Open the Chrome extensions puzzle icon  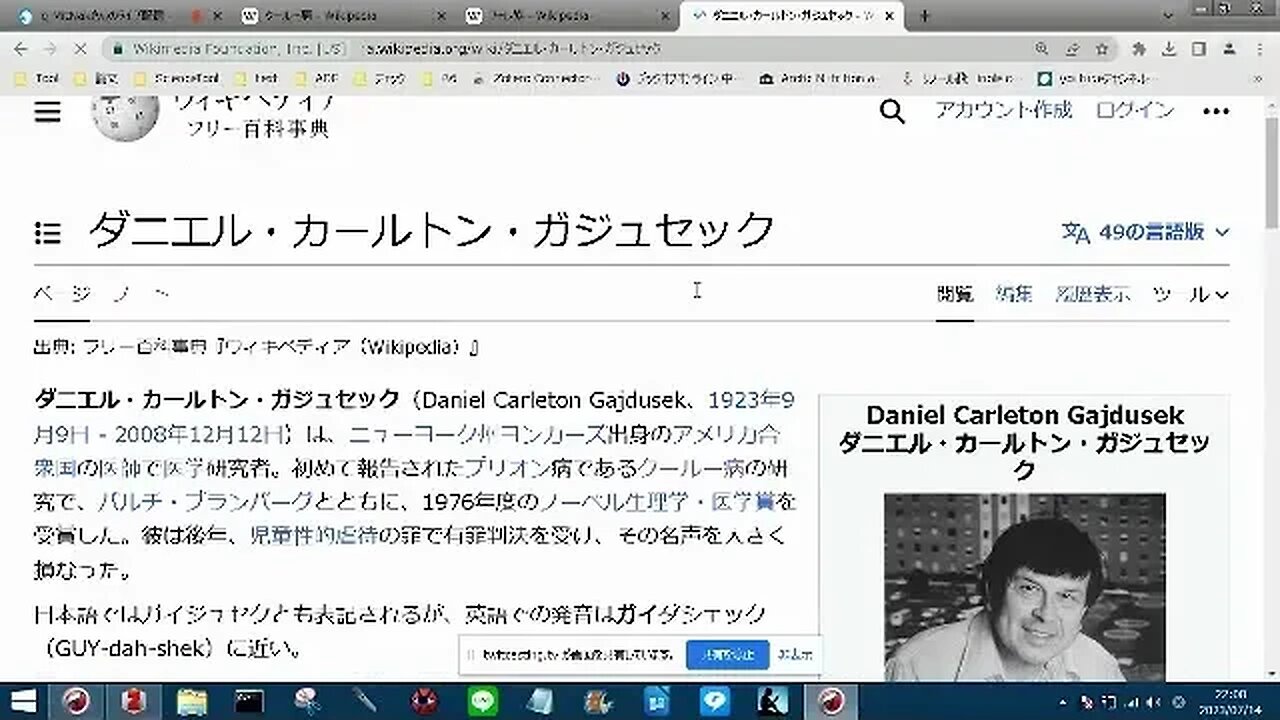coord(1138,48)
